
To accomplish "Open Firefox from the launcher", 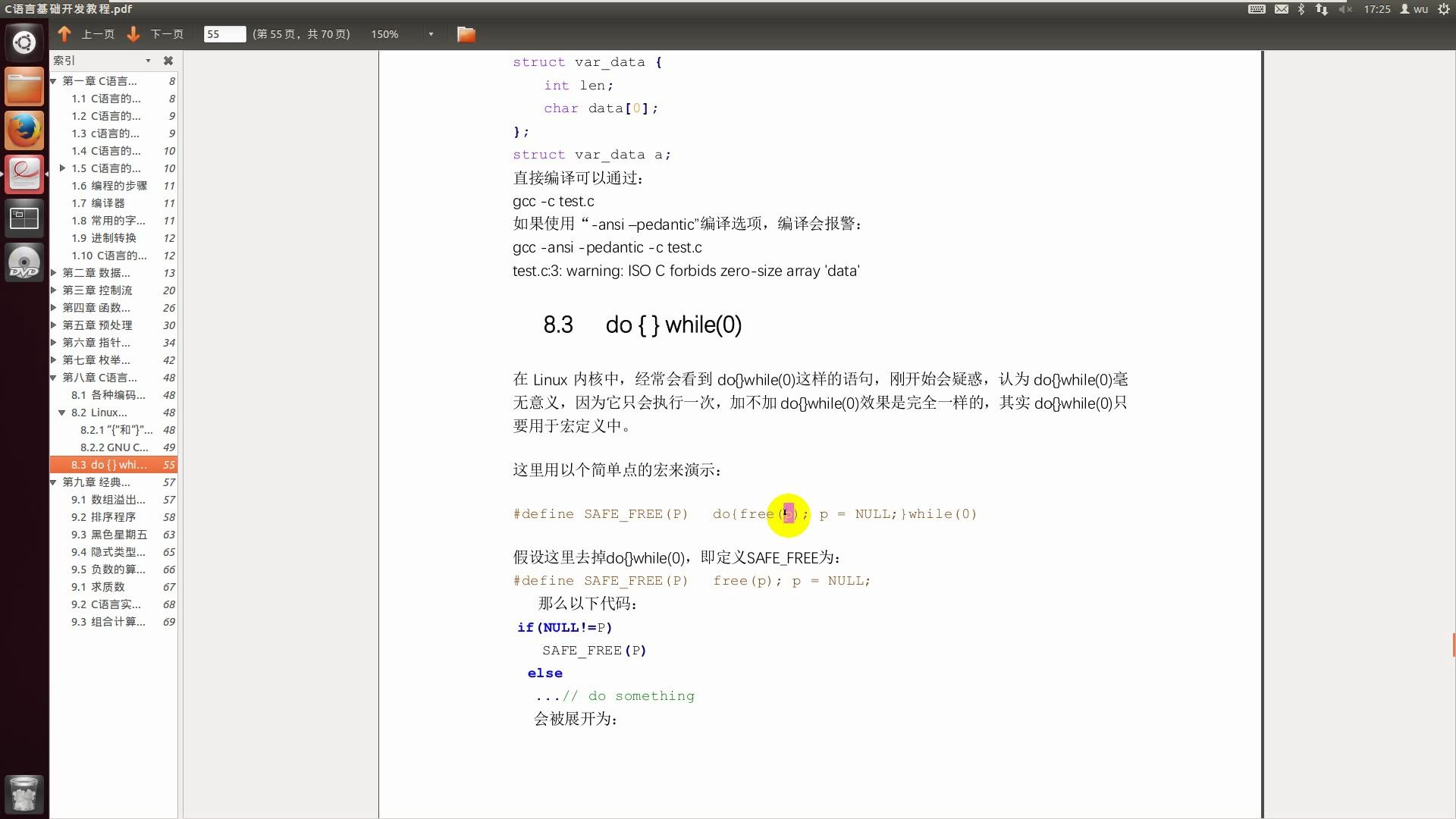I will click(24, 131).
